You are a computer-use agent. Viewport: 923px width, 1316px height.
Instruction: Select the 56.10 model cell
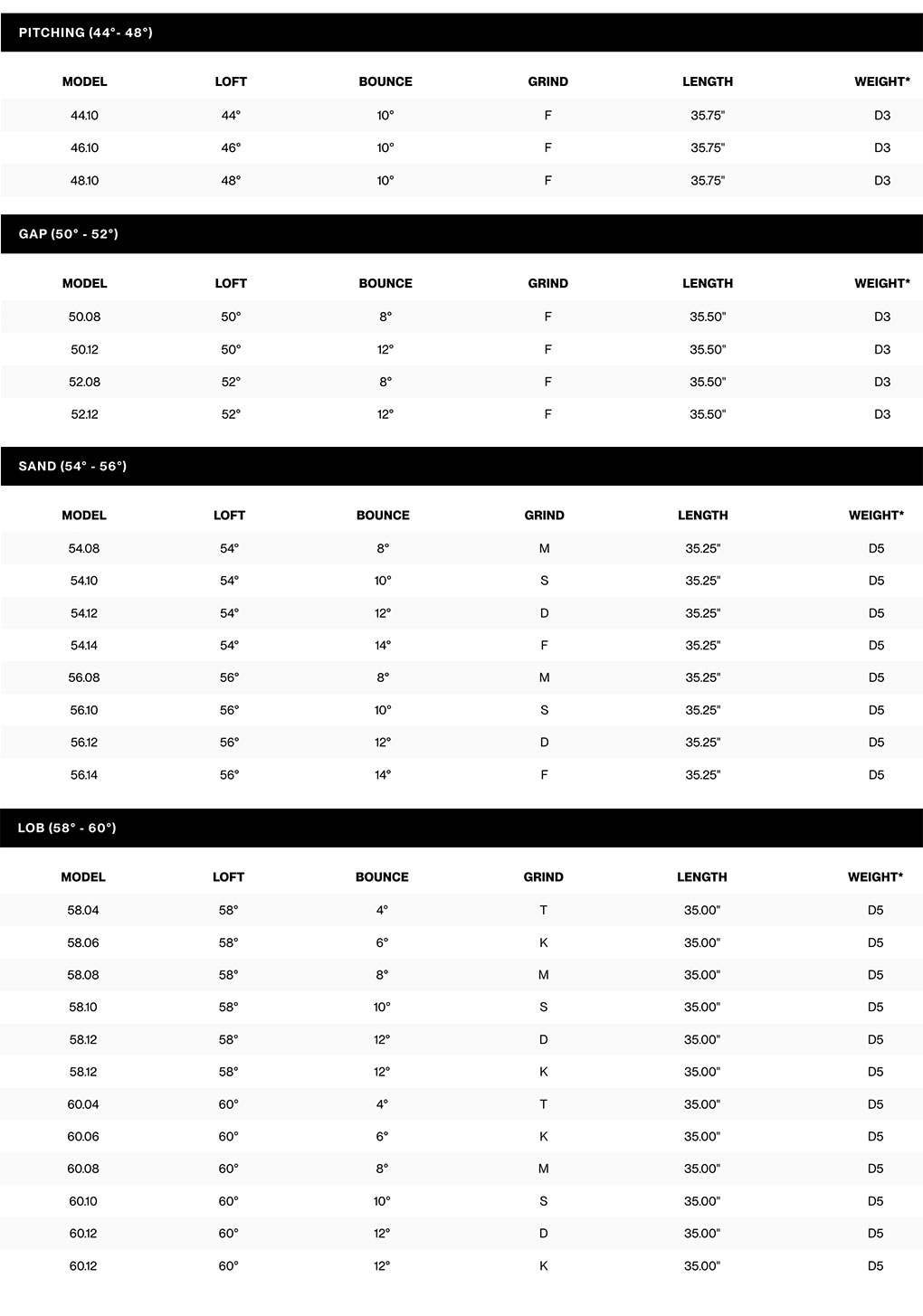tap(84, 711)
